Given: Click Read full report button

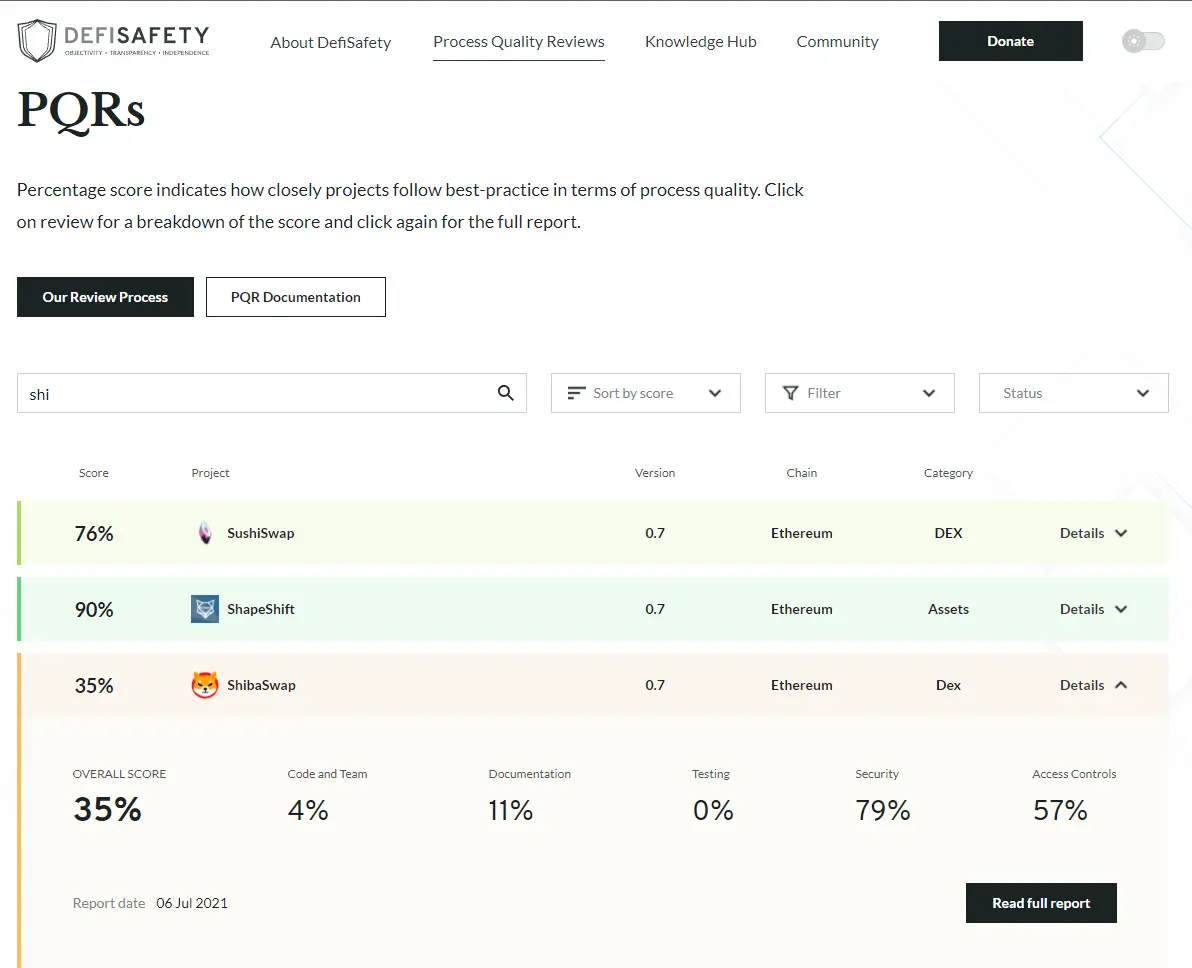Looking at the screenshot, I should (1041, 903).
